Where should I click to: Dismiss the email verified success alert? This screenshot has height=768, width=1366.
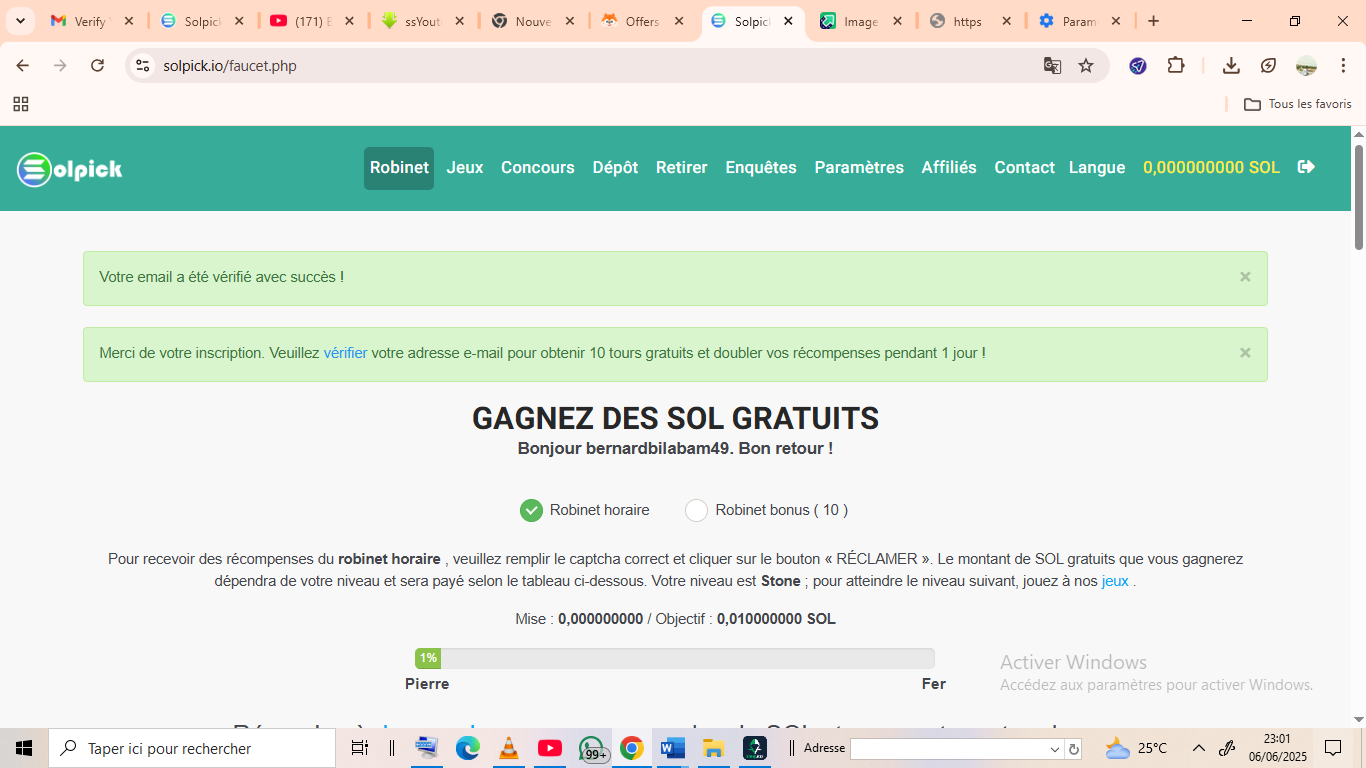[x=1245, y=277]
